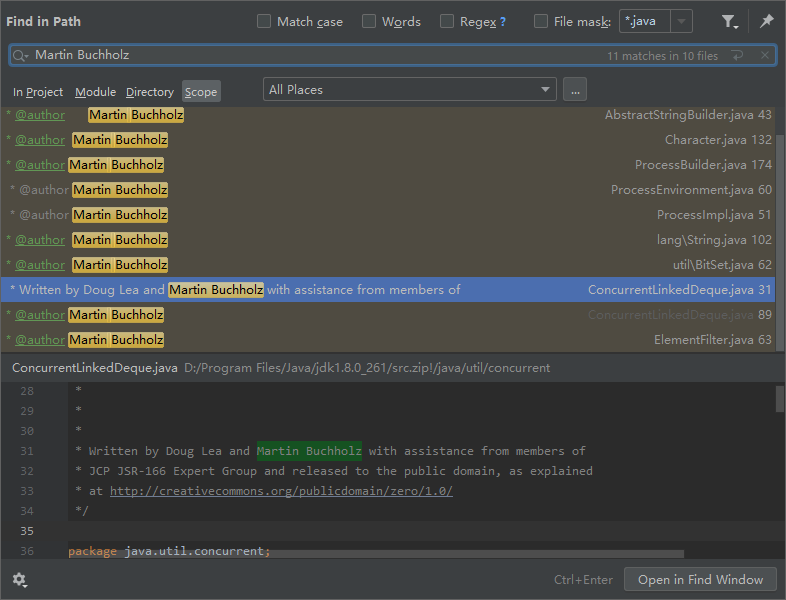The height and width of the screenshot is (600, 786).
Task: Select AbstractStringBuilder.java 43 result
Action: coord(388,115)
